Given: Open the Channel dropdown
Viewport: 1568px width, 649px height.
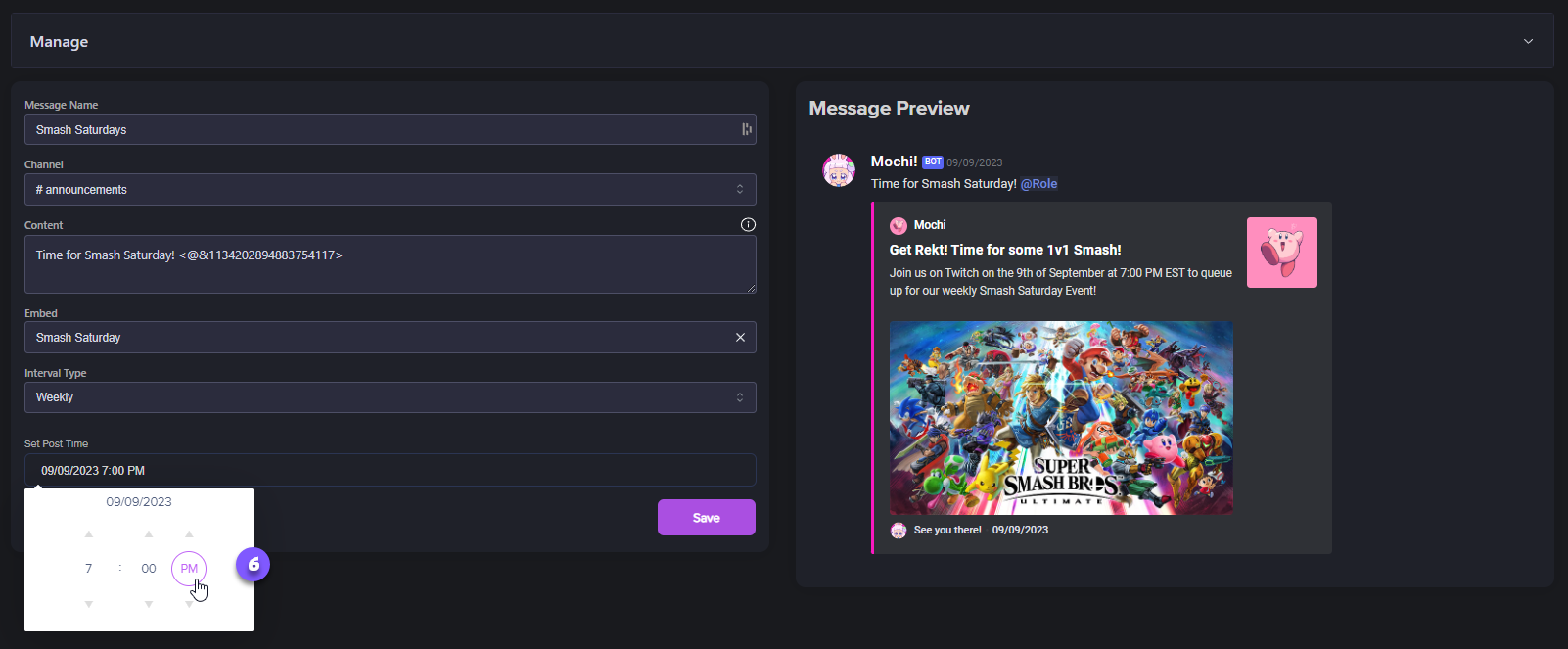Looking at the screenshot, I should click(390, 190).
